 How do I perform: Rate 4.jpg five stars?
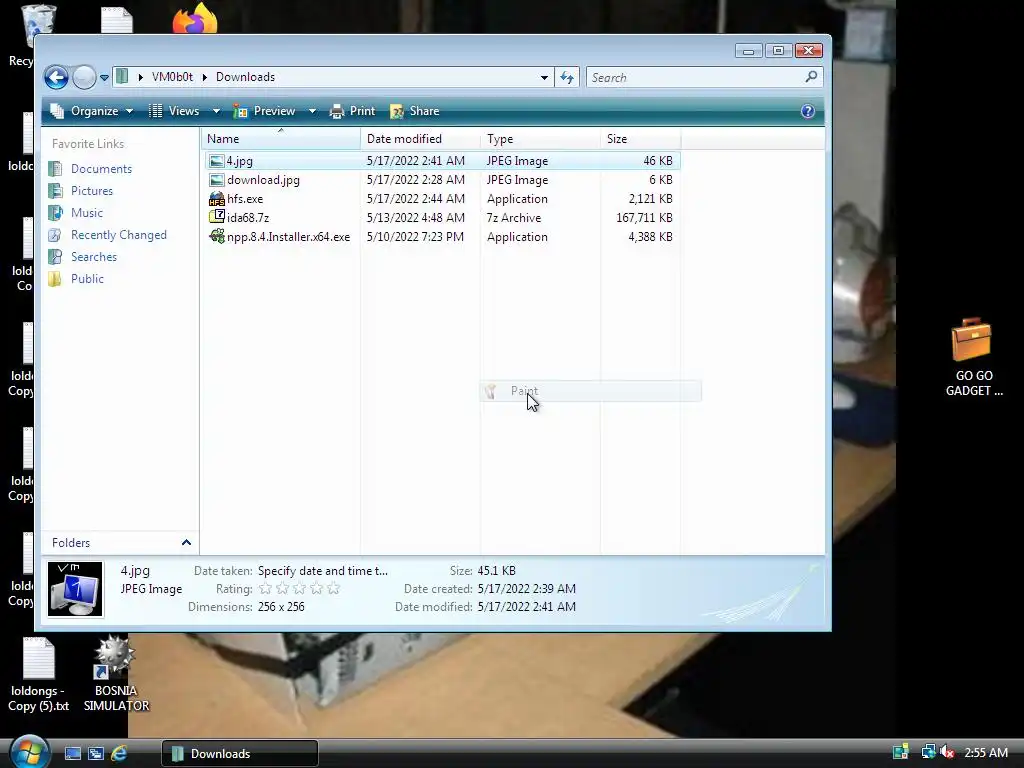click(x=334, y=588)
